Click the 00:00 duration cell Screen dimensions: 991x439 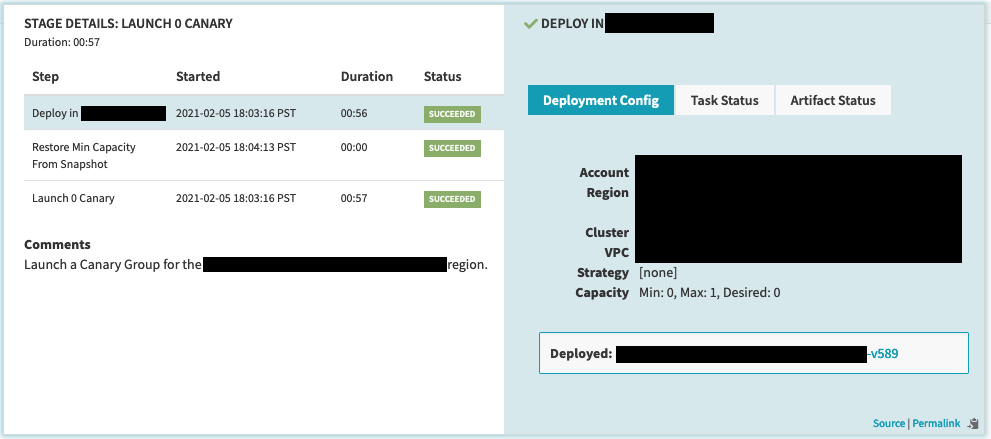point(354,147)
